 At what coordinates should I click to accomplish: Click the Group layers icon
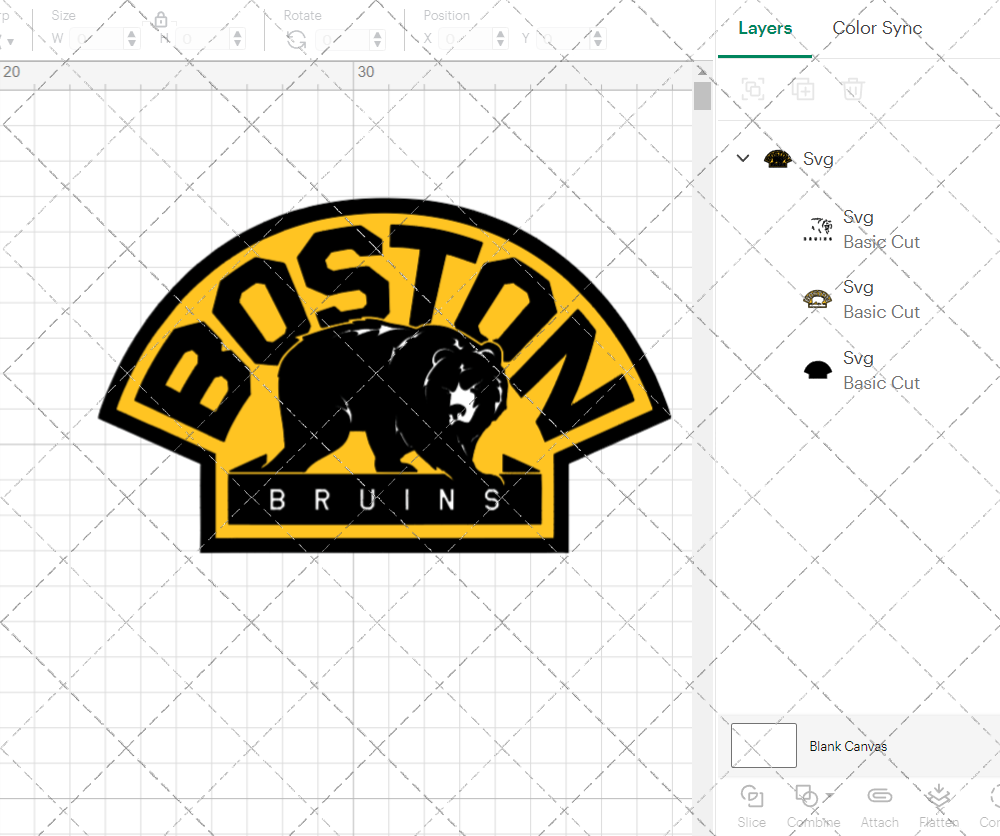click(x=753, y=90)
